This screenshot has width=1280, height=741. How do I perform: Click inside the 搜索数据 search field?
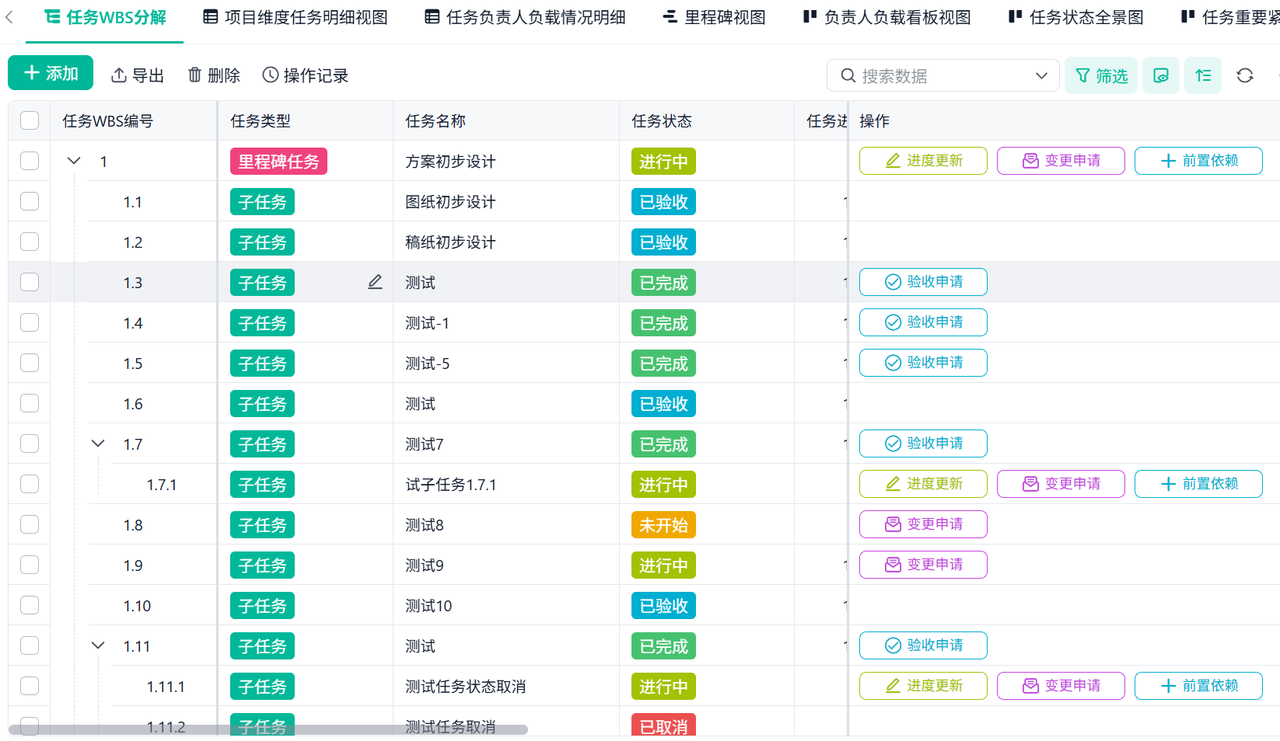[943, 76]
